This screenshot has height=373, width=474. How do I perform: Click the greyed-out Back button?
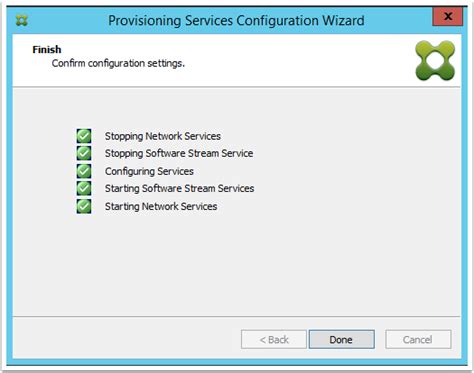tap(274, 339)
